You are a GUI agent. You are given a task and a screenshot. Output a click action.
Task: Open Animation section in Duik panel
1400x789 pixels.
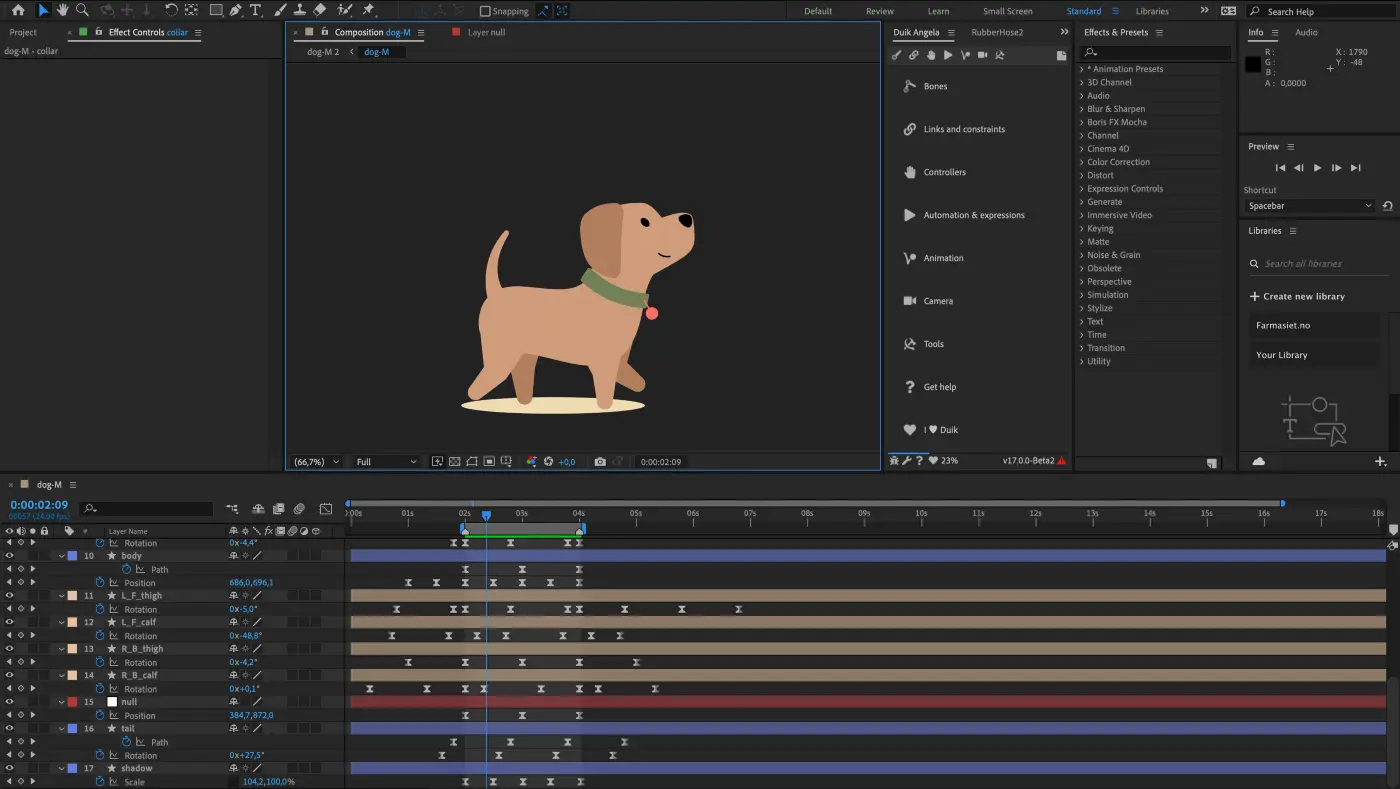click(943, 258)
